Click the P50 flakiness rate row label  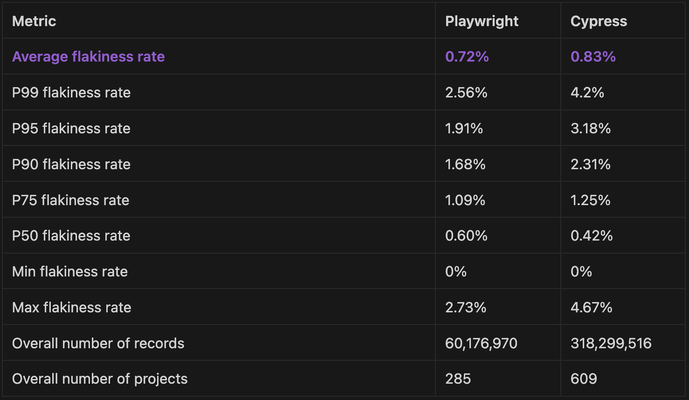click(71, 236)
